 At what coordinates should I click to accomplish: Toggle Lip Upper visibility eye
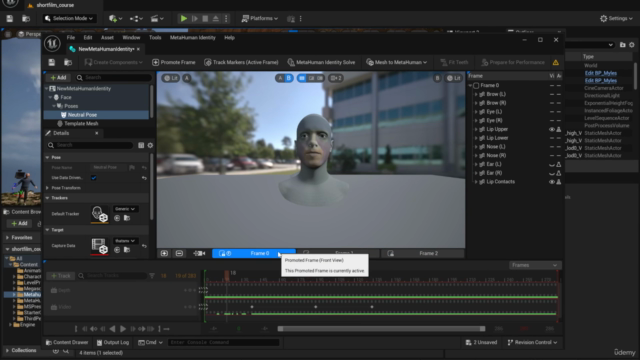point(551,129)
